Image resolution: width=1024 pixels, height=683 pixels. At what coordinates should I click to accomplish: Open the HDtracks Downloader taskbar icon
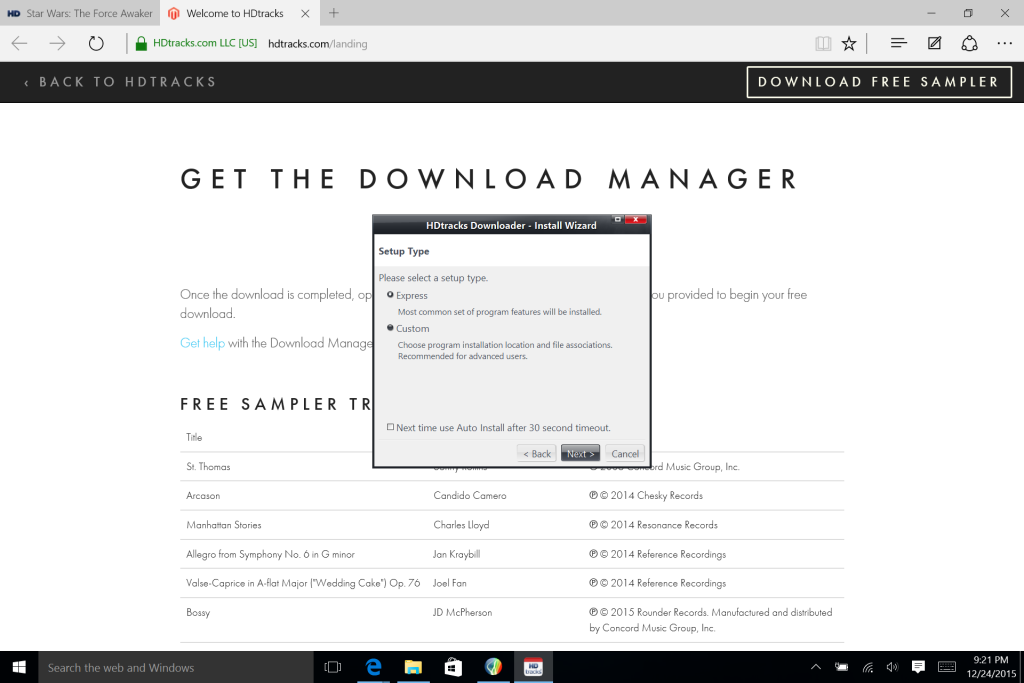[534, 667]
